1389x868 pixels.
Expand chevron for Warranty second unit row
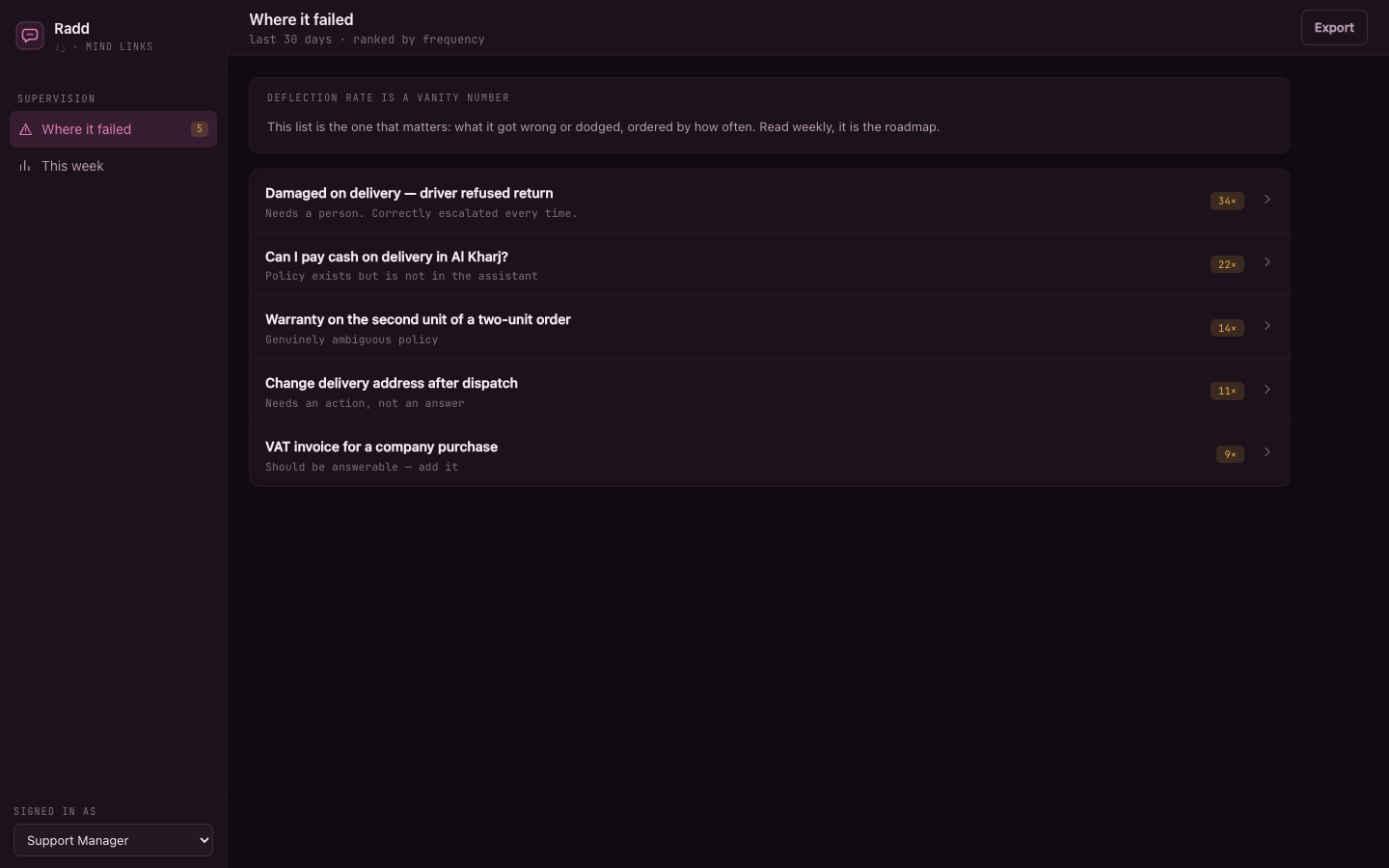(1267, 326)
